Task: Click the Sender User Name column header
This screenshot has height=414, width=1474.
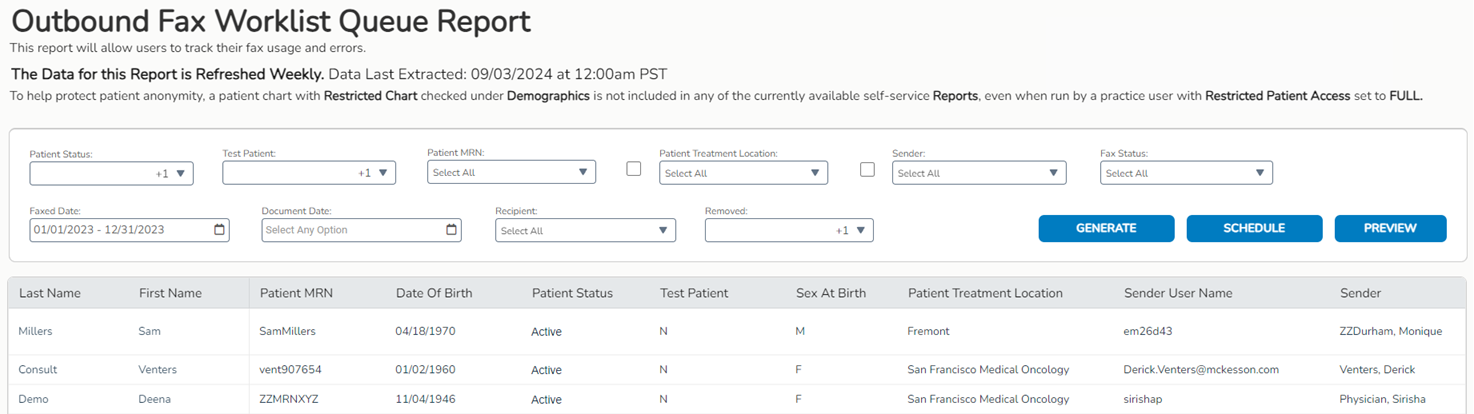Action: tap(1178, 293)
